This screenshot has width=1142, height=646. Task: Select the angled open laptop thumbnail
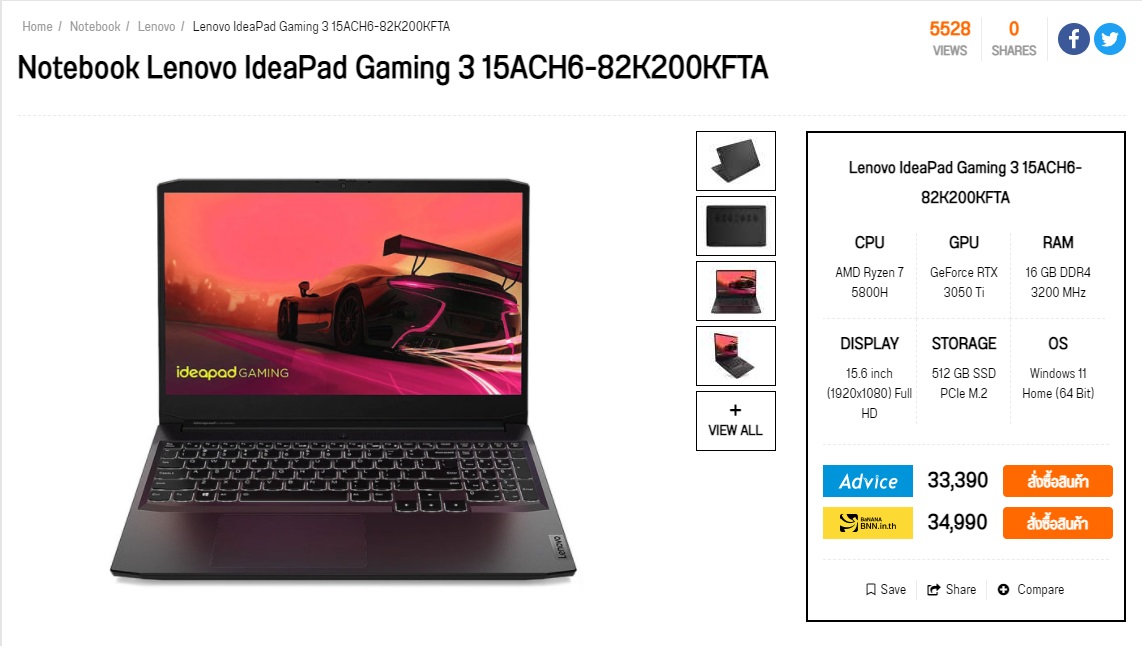point(736,355)
